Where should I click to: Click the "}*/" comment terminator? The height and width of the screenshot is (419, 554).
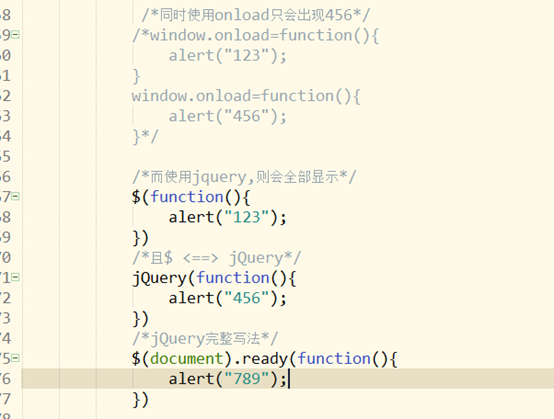[x=145, y=137]
